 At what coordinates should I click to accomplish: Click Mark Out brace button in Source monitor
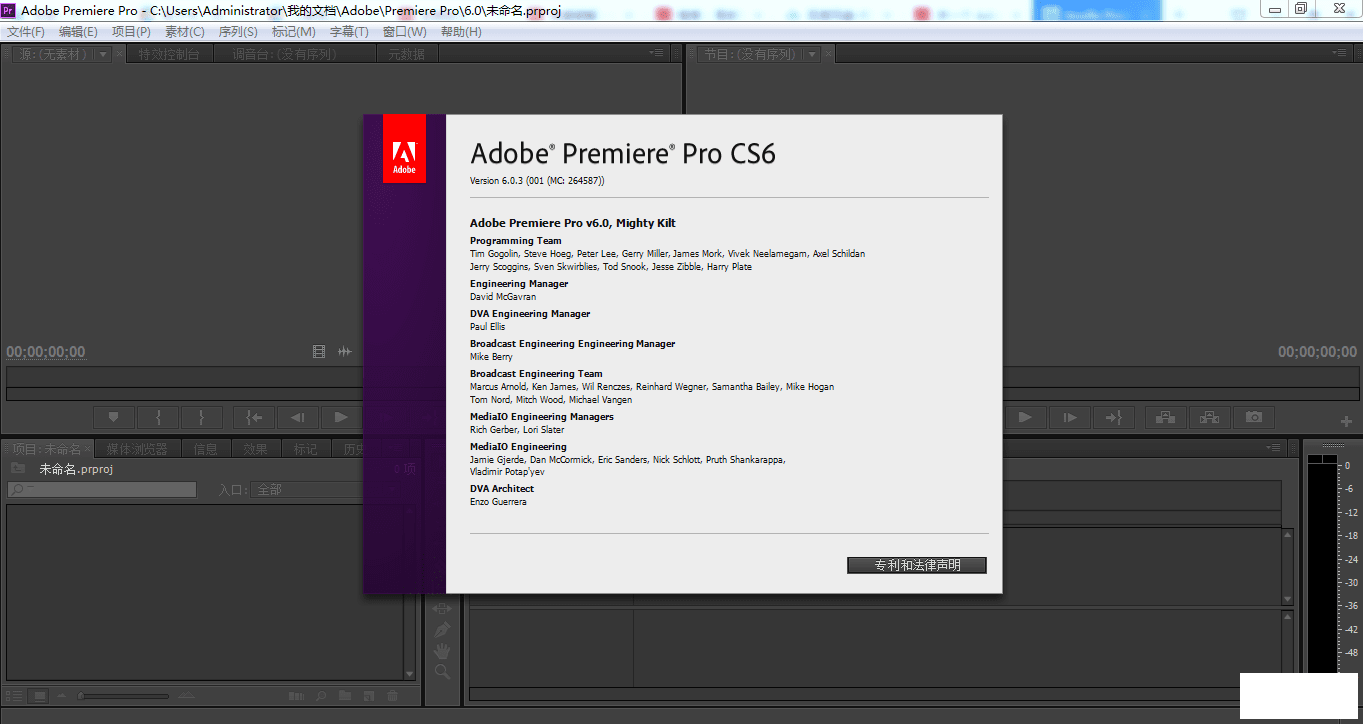(202, 417)
